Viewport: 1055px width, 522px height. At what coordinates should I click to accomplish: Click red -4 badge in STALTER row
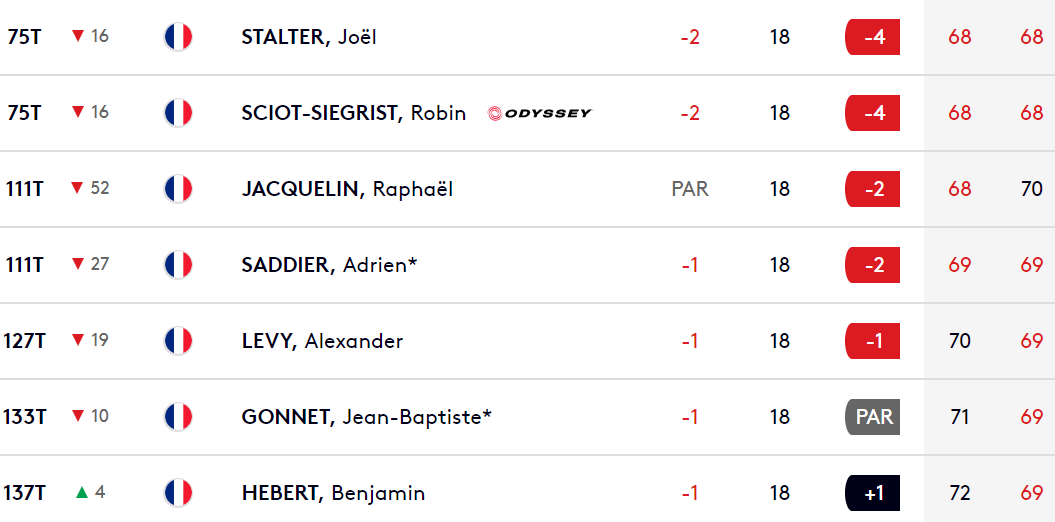point(873,37)
